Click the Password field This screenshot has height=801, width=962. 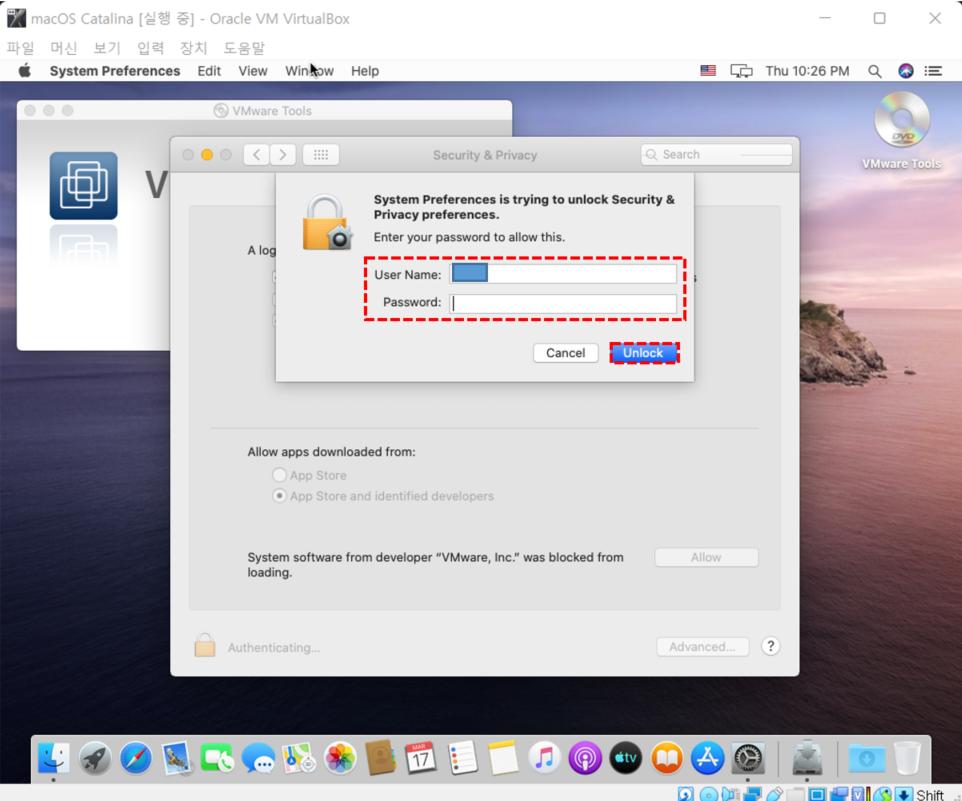click(x=563, y=304)
